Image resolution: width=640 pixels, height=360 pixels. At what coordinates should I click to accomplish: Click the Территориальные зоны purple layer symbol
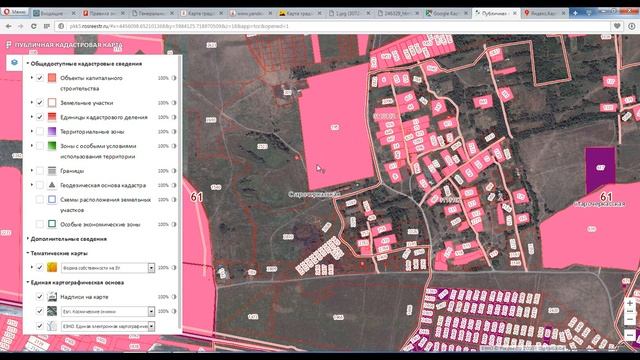[x=52, y=131]
